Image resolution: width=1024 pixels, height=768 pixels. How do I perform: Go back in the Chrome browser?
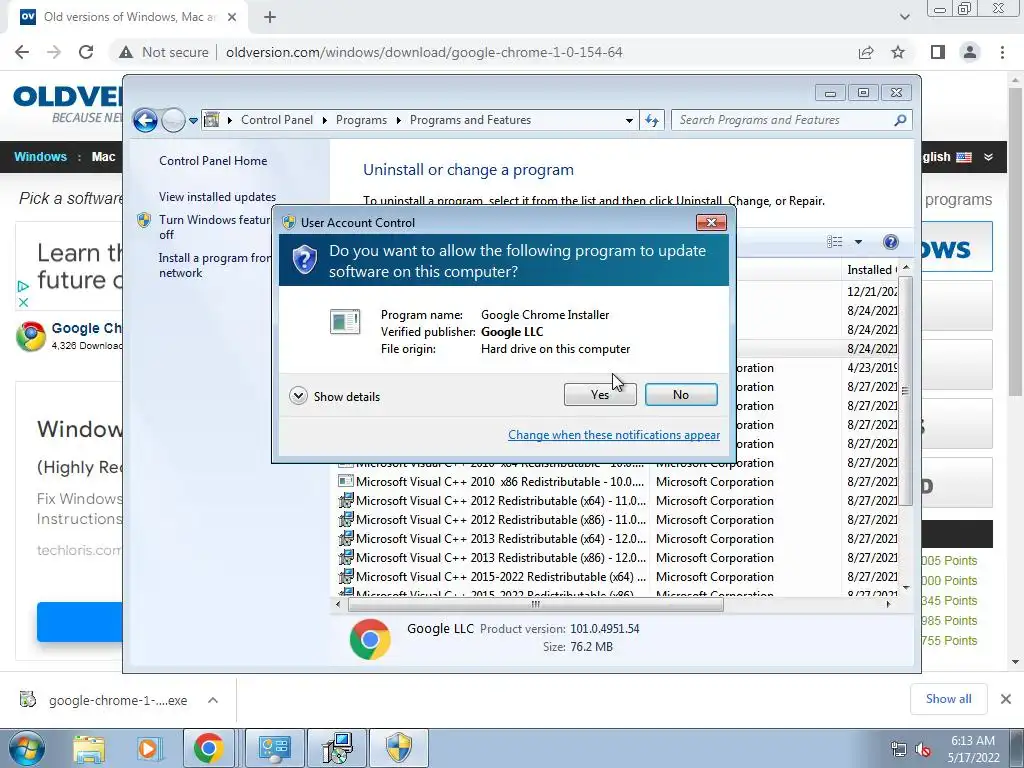(x=22, y=52)
